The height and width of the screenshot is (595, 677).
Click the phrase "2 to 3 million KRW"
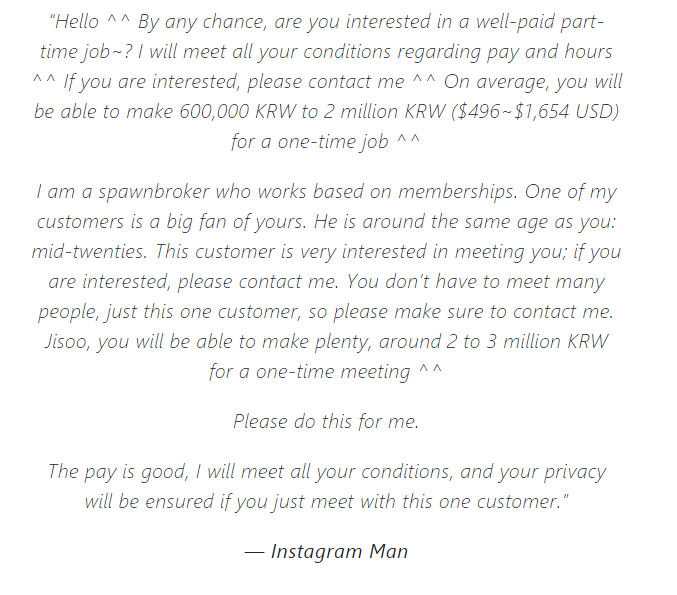coord(527,342)
